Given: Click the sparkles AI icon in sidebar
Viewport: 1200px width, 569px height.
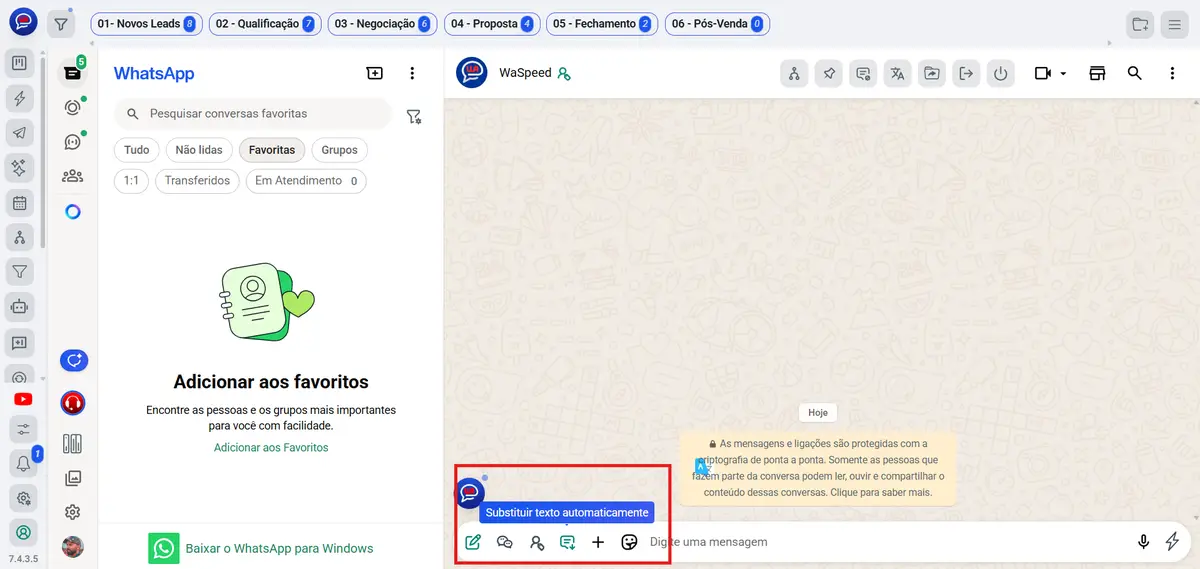Looking at the screenshot, I should click(19, 167).
